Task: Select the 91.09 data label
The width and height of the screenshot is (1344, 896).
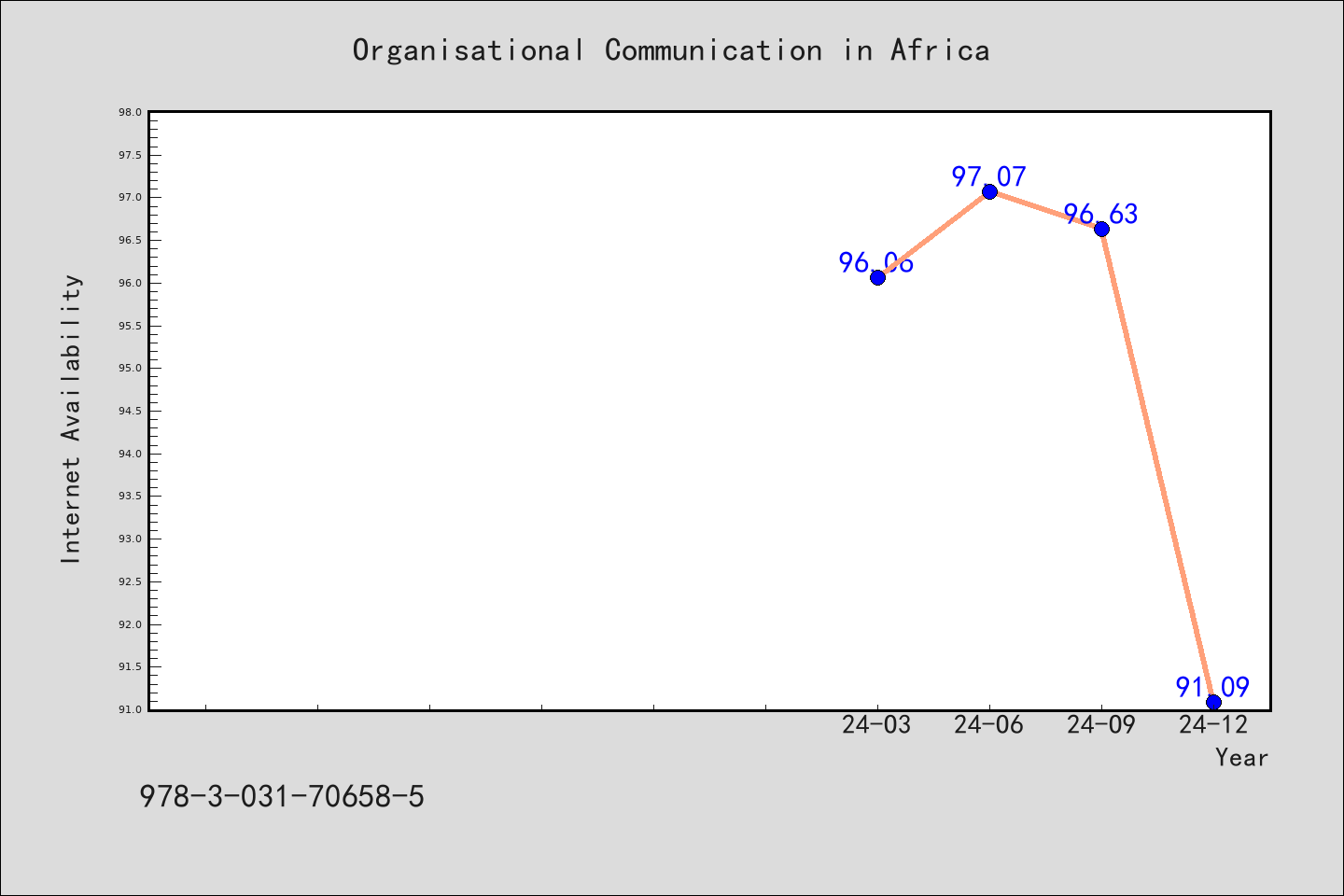Action: coord(1212,687)
